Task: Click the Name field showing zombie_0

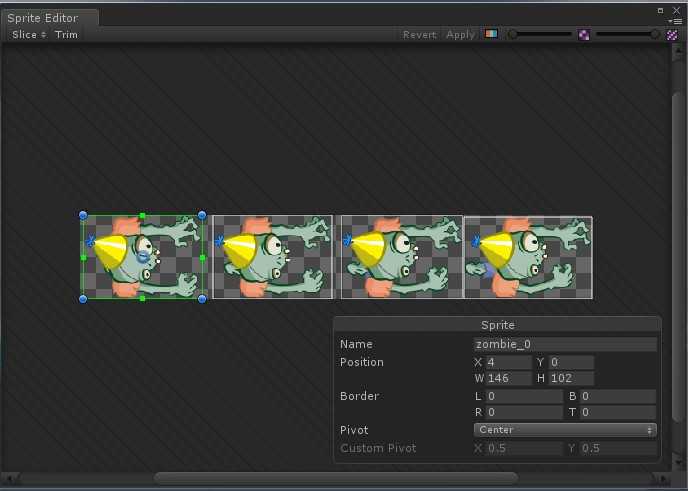Action: [x=565, y=344]
